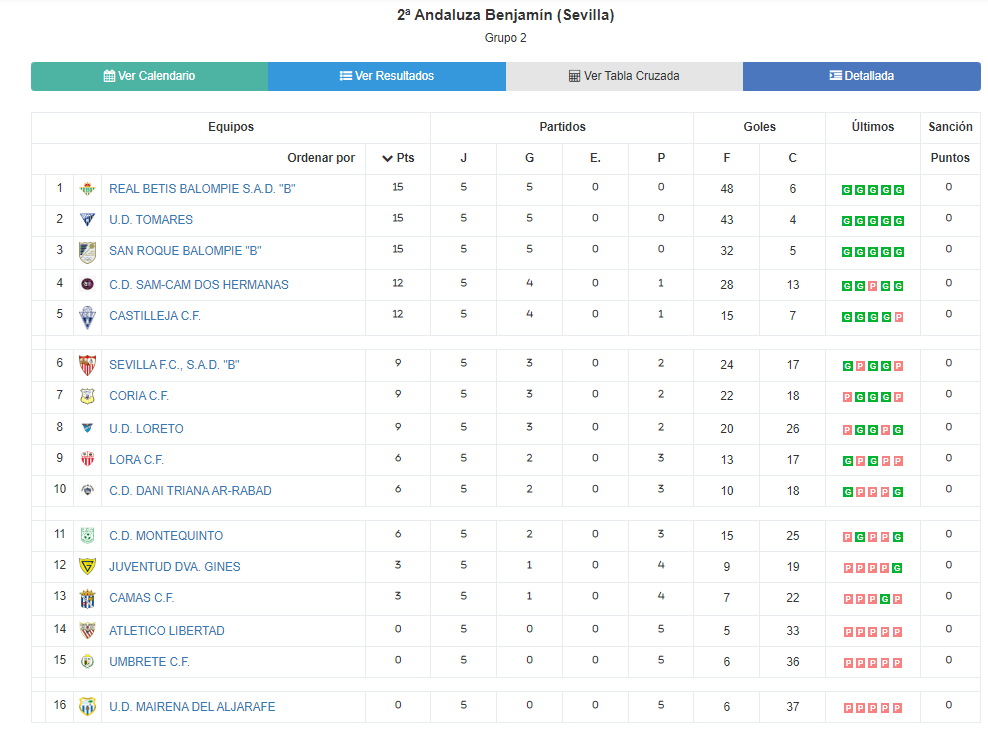Open the Ver Tabla Cruzada tab
The image size is (988, 734).
click(x=624, y=76)
